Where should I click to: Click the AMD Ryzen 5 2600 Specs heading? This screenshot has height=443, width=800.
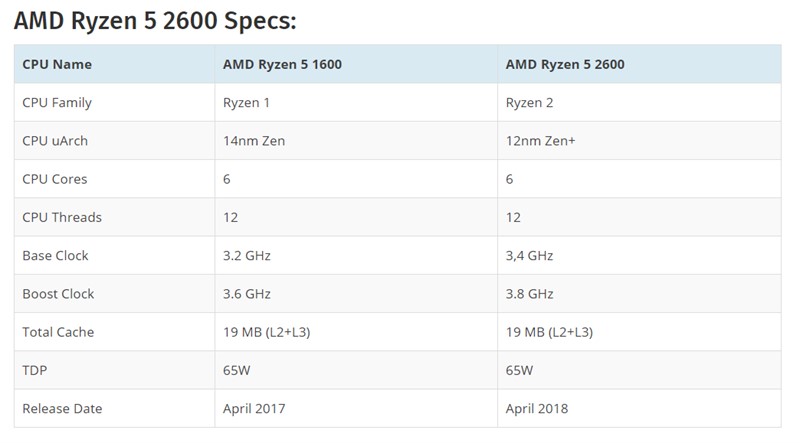(x=155, y=21)
